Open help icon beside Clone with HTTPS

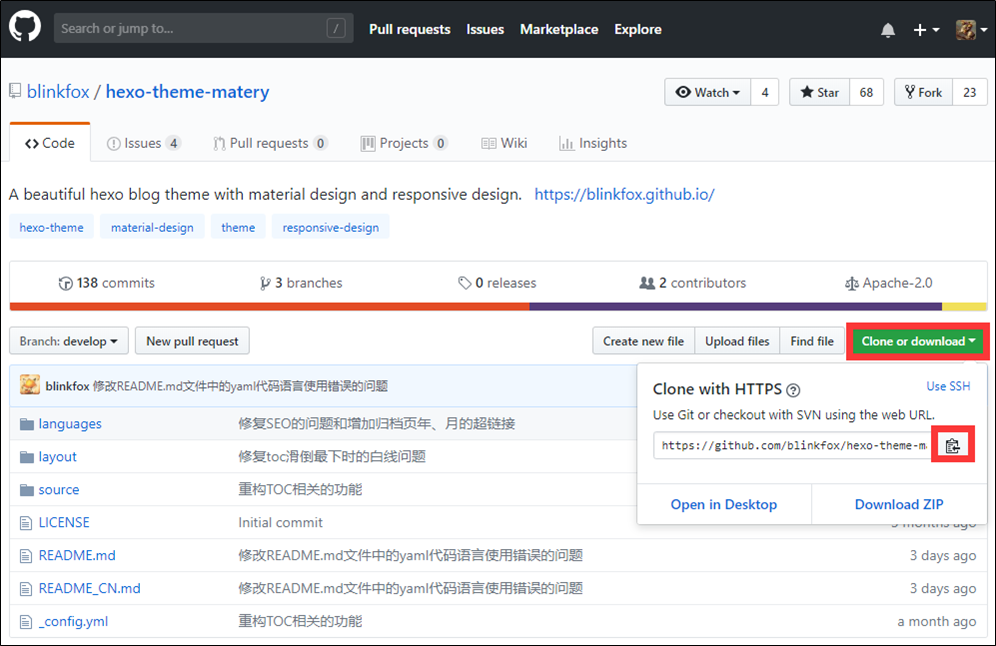click(793, 390)
